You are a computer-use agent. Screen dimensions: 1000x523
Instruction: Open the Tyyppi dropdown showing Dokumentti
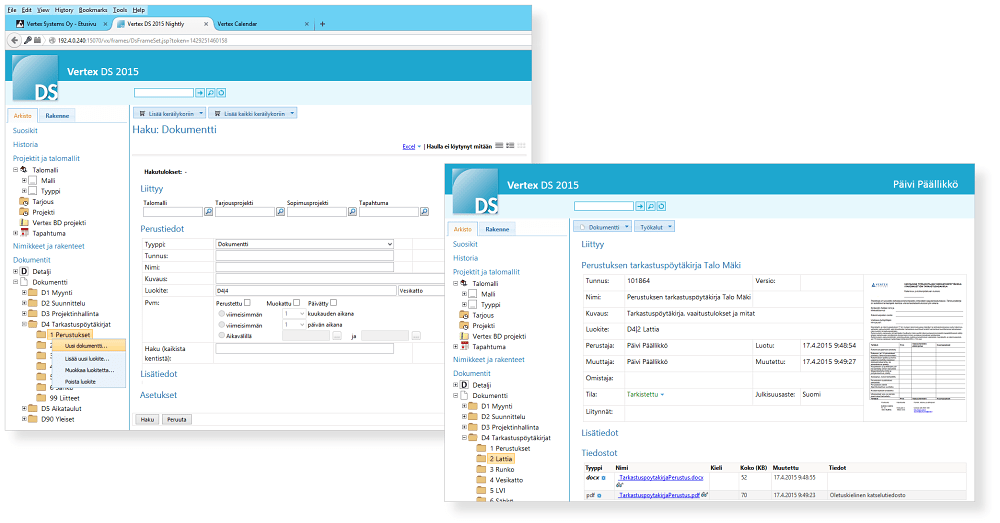tap(305, 244)
